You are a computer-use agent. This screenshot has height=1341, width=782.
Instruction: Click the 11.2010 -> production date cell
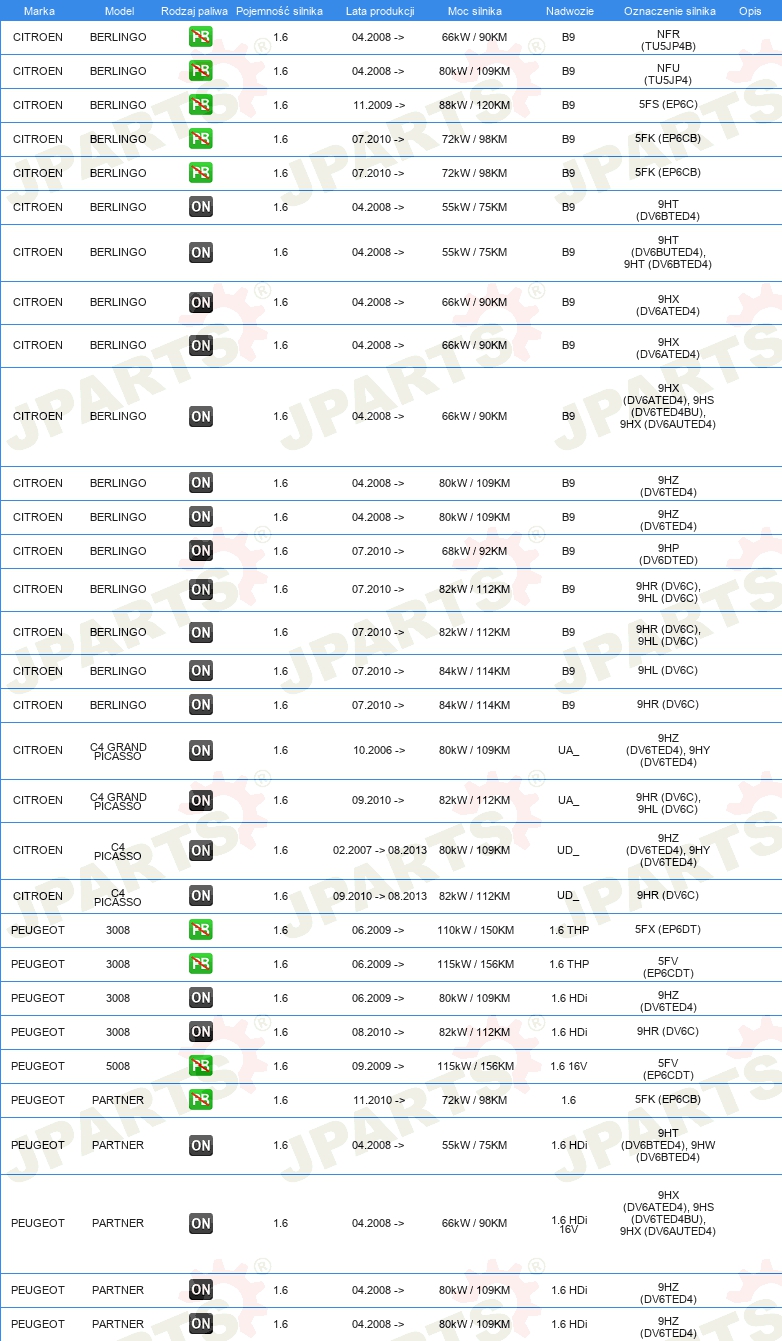[378, 1100]
